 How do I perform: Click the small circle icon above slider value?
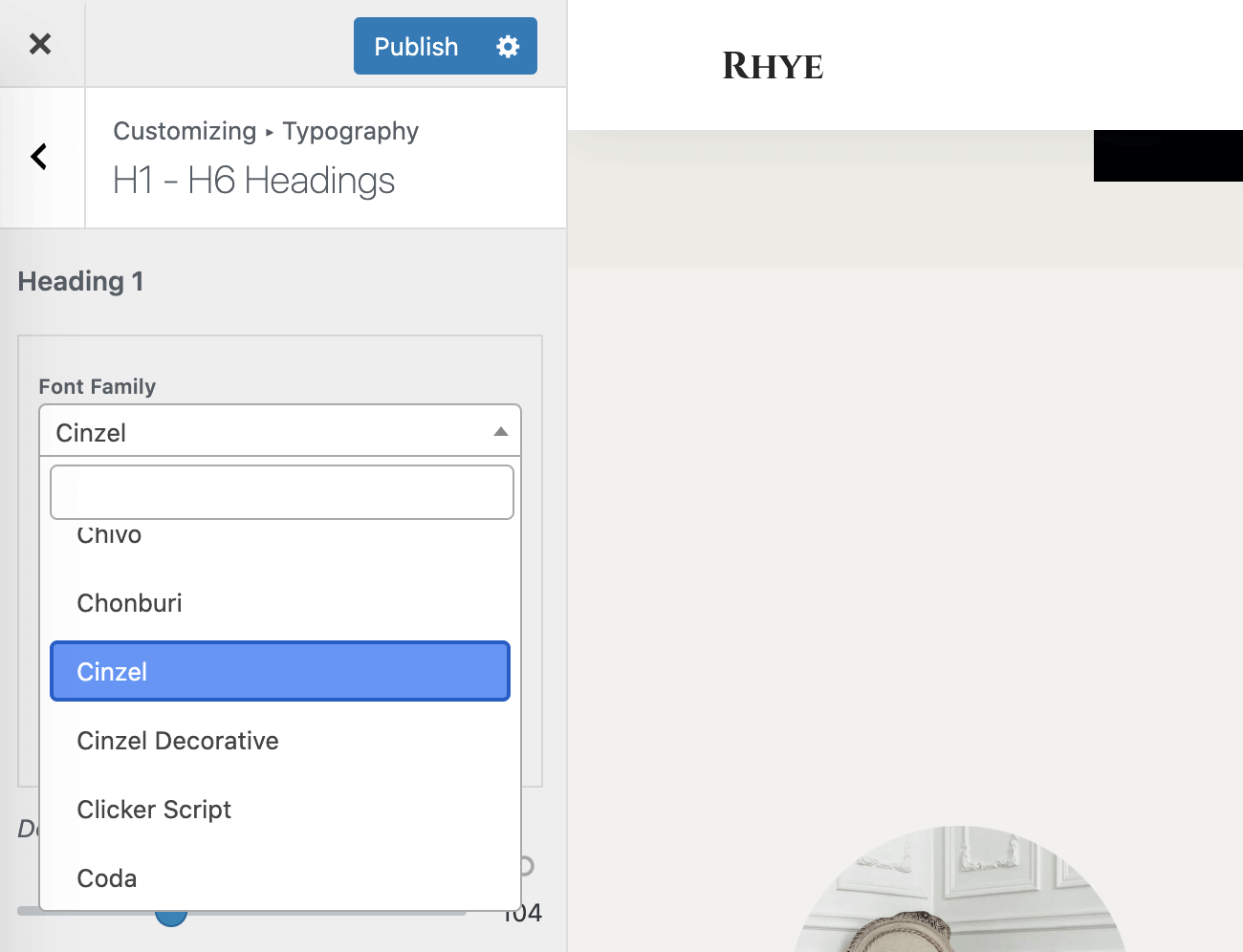pos(526,866)
